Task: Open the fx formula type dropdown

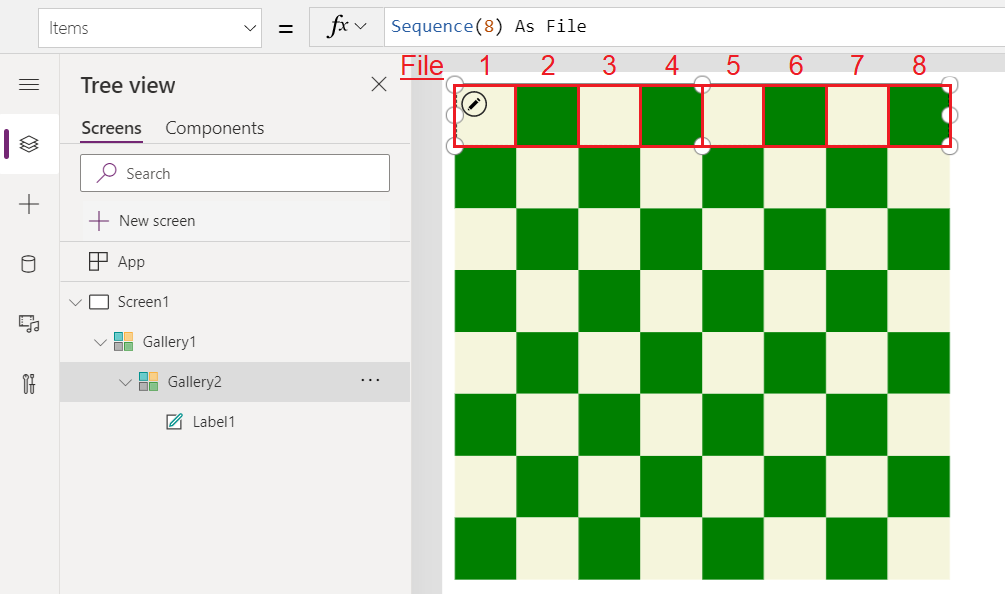Action: [346, 27]
